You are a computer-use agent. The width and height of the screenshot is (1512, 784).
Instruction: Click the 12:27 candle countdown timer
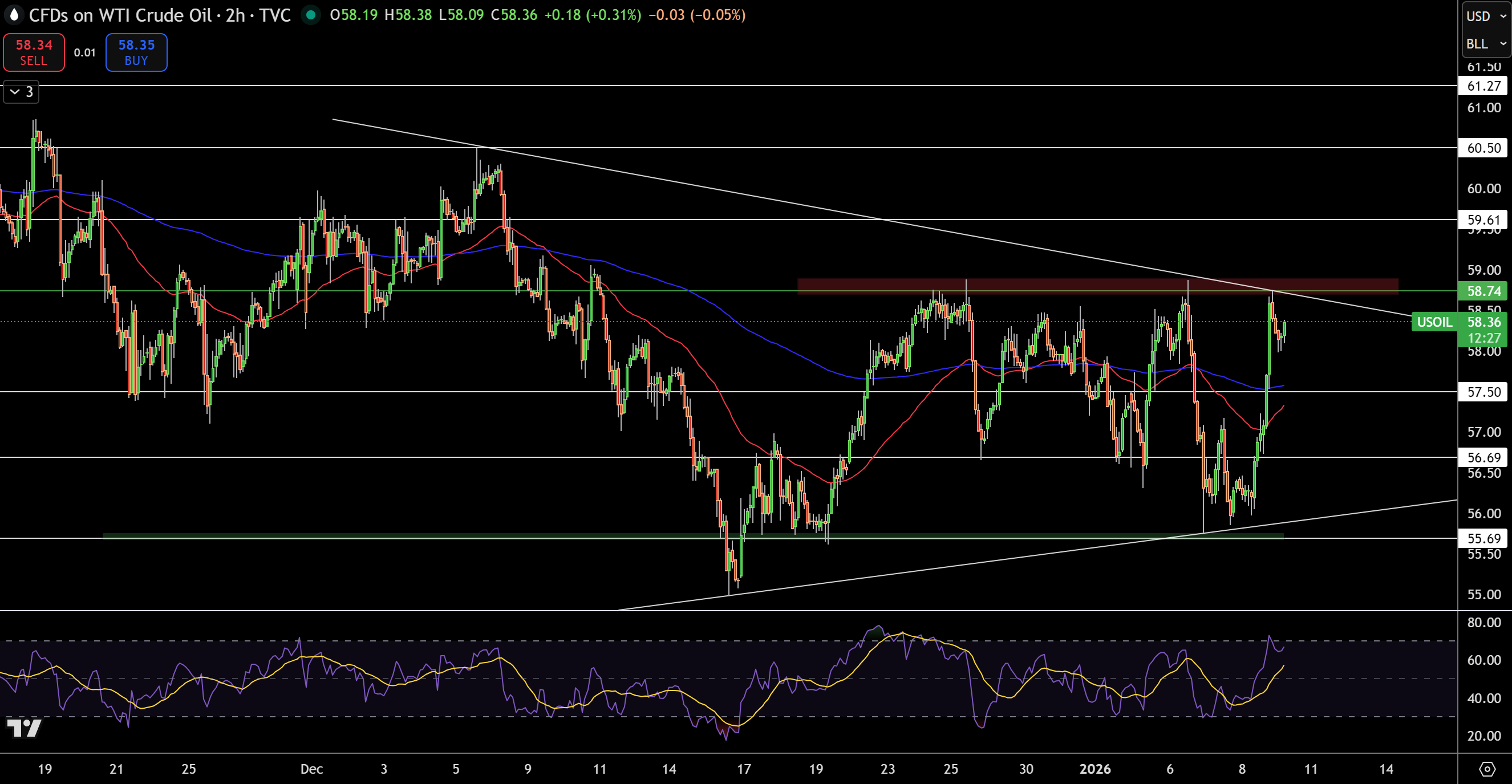click(x=1483, y=338)
